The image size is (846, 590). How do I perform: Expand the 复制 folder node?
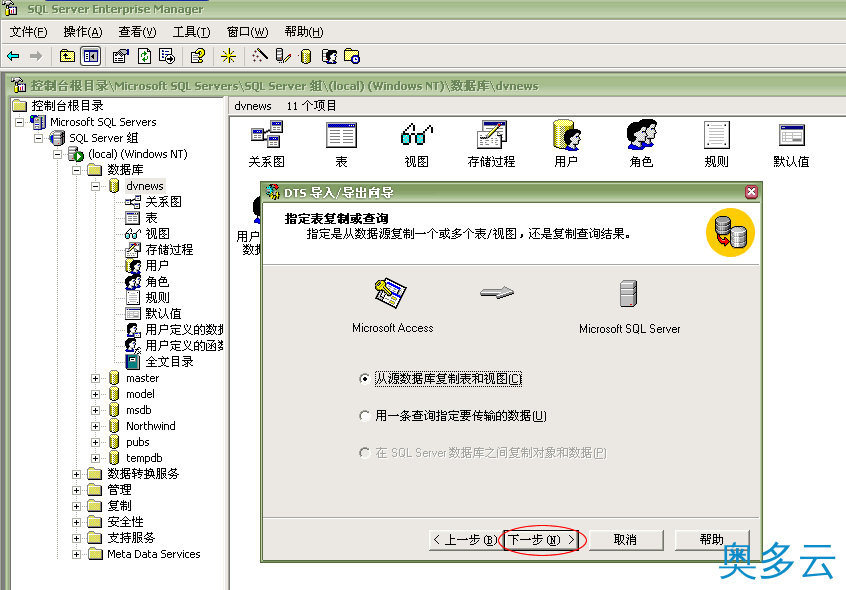coord(77,506)
